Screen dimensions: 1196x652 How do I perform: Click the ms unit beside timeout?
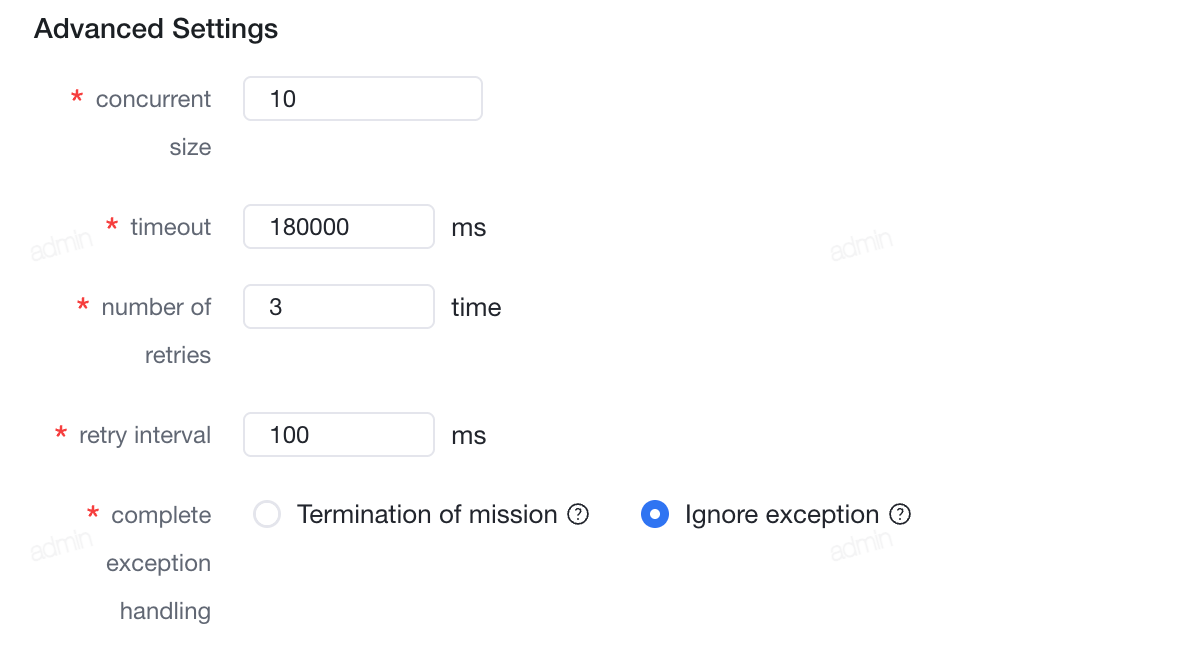coord(468,228)
